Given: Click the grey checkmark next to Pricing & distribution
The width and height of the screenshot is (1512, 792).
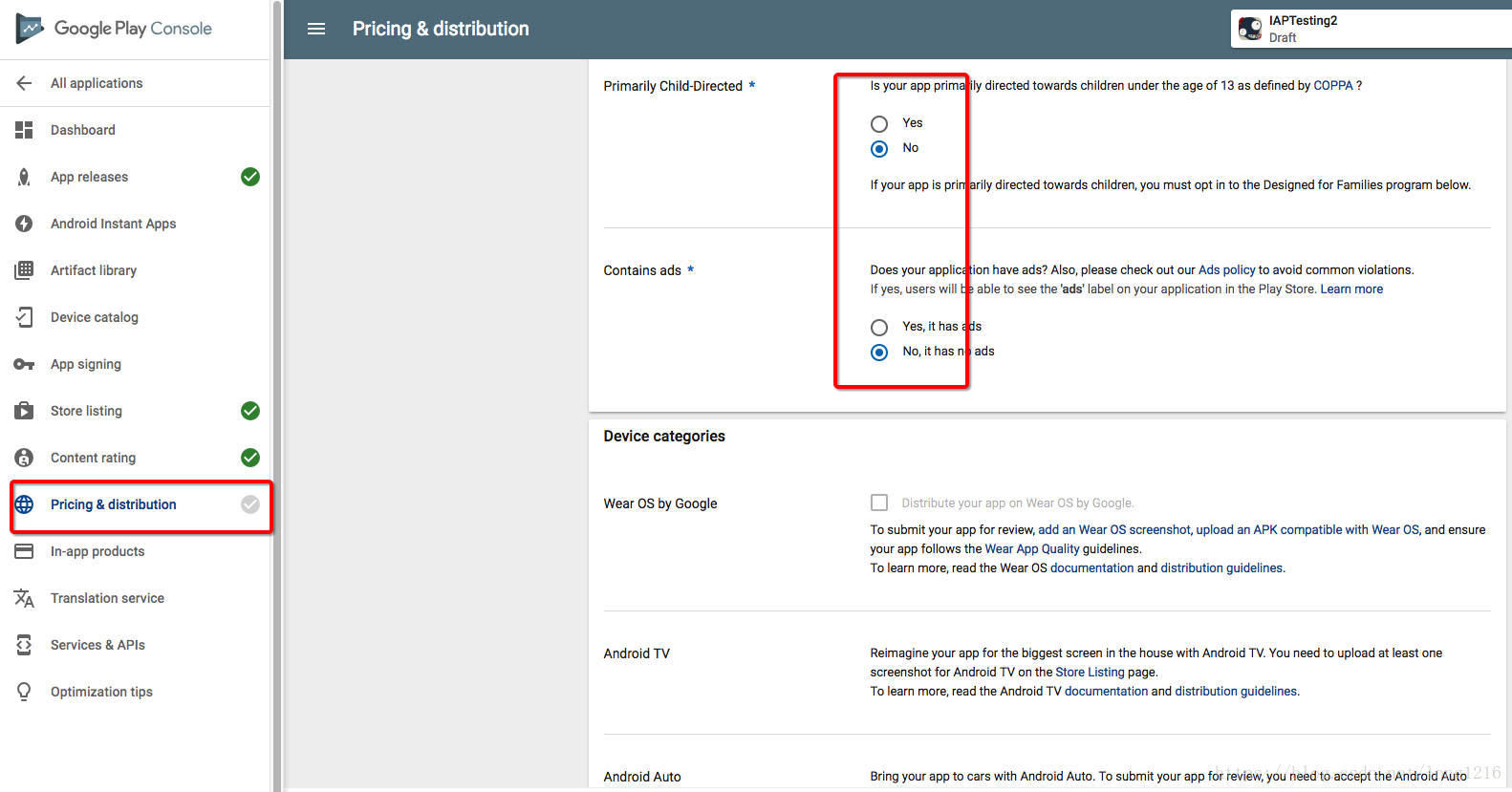Looking at the screenshot, I should 250,504.
